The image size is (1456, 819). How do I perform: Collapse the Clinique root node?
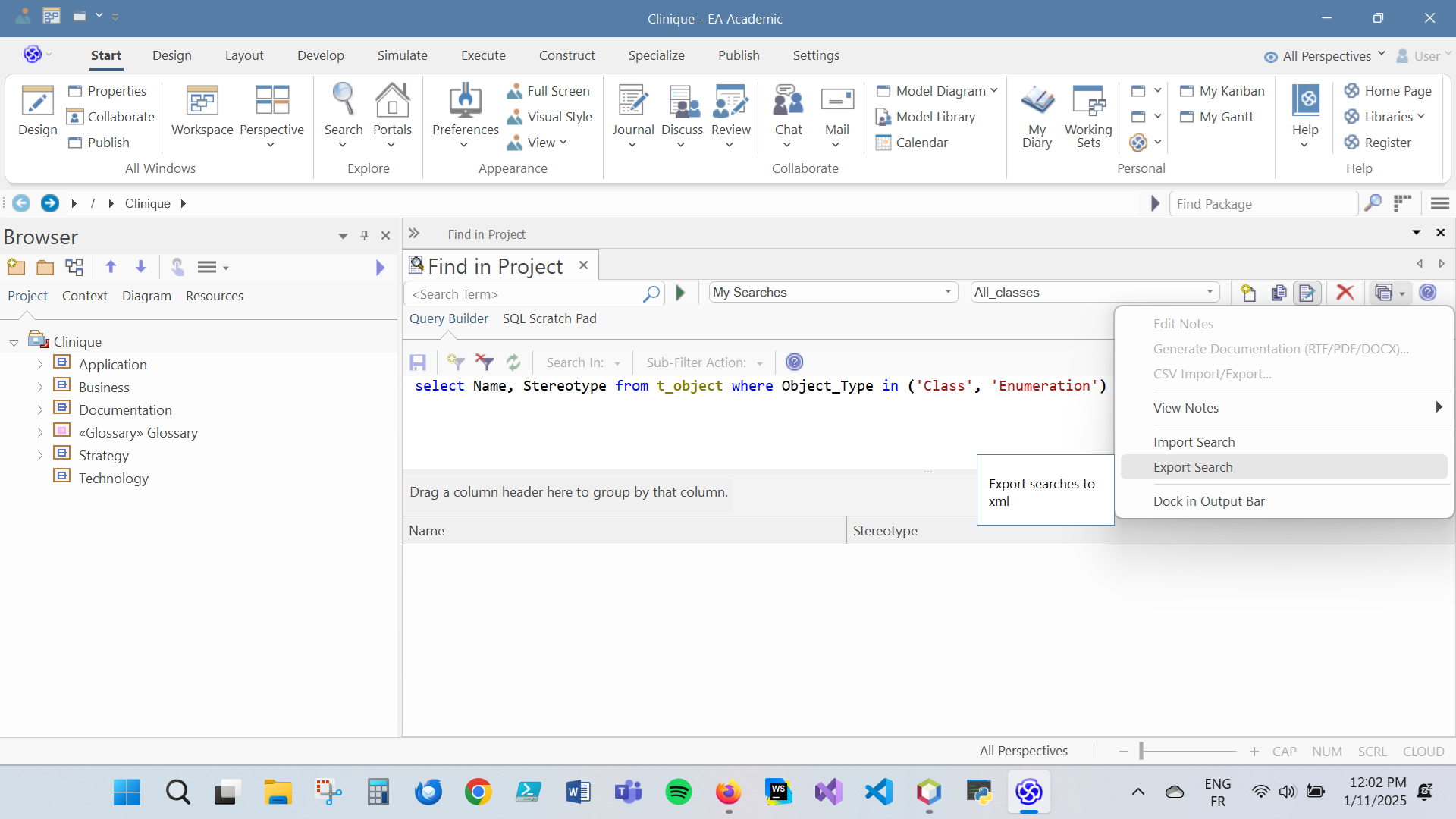tap(14, 343)
